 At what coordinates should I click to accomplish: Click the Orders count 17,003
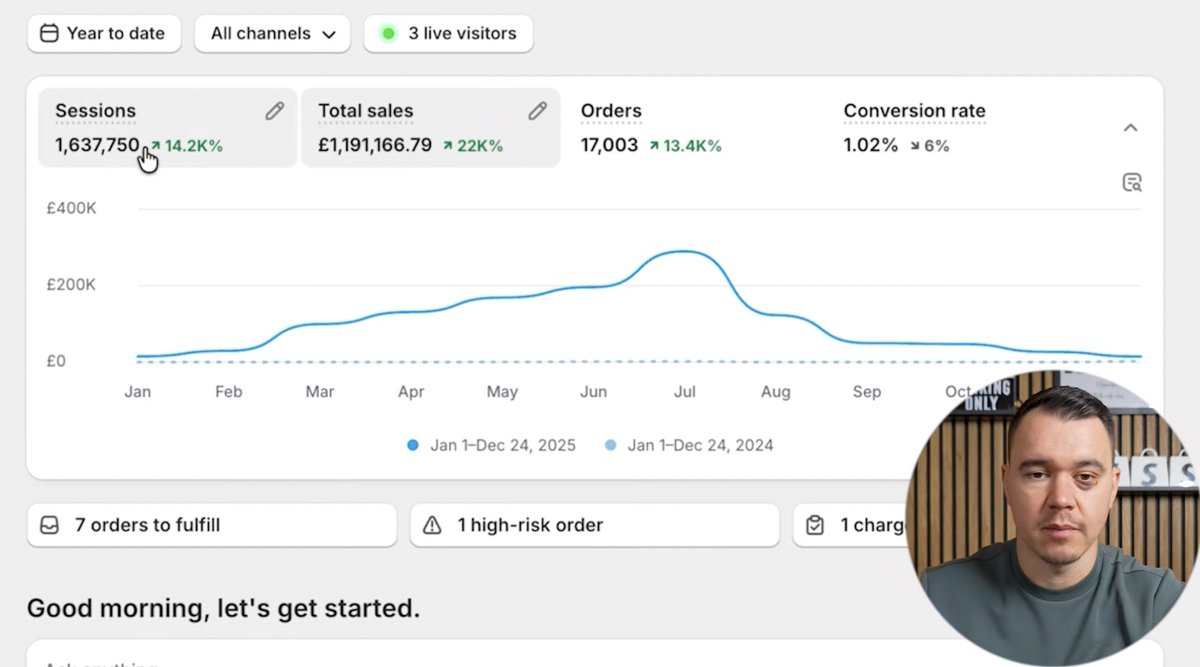(609, 145)
